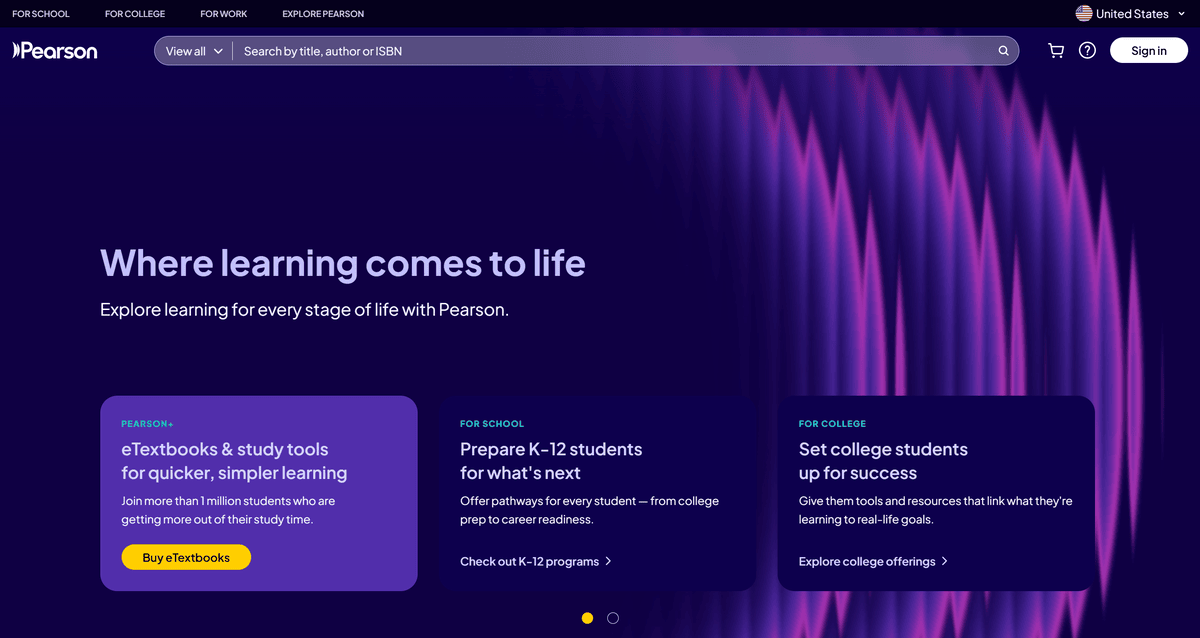This screenshot has width=1200, height=638.
Task: Select the second carousel slide dot
Action: point(613,618)
